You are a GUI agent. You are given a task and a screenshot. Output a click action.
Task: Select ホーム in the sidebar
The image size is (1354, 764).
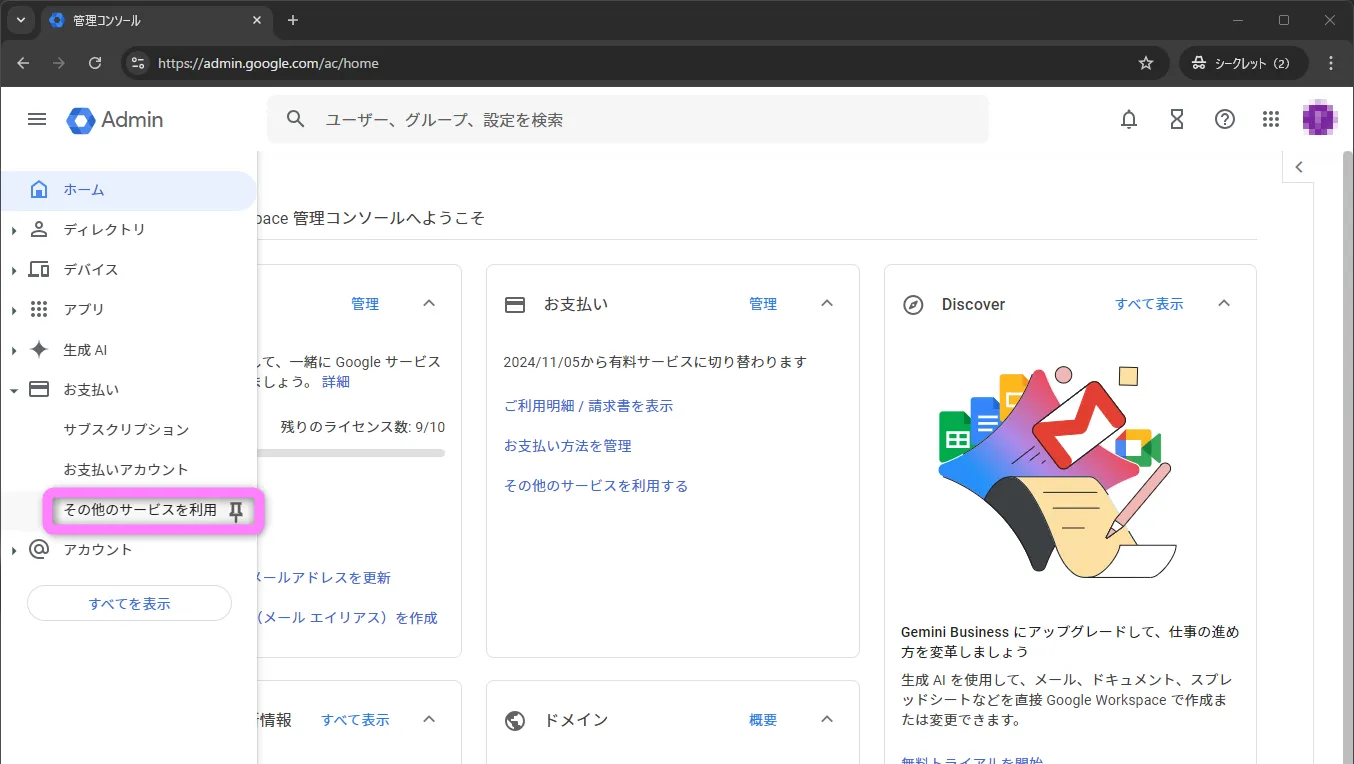(x=128, y=190)
